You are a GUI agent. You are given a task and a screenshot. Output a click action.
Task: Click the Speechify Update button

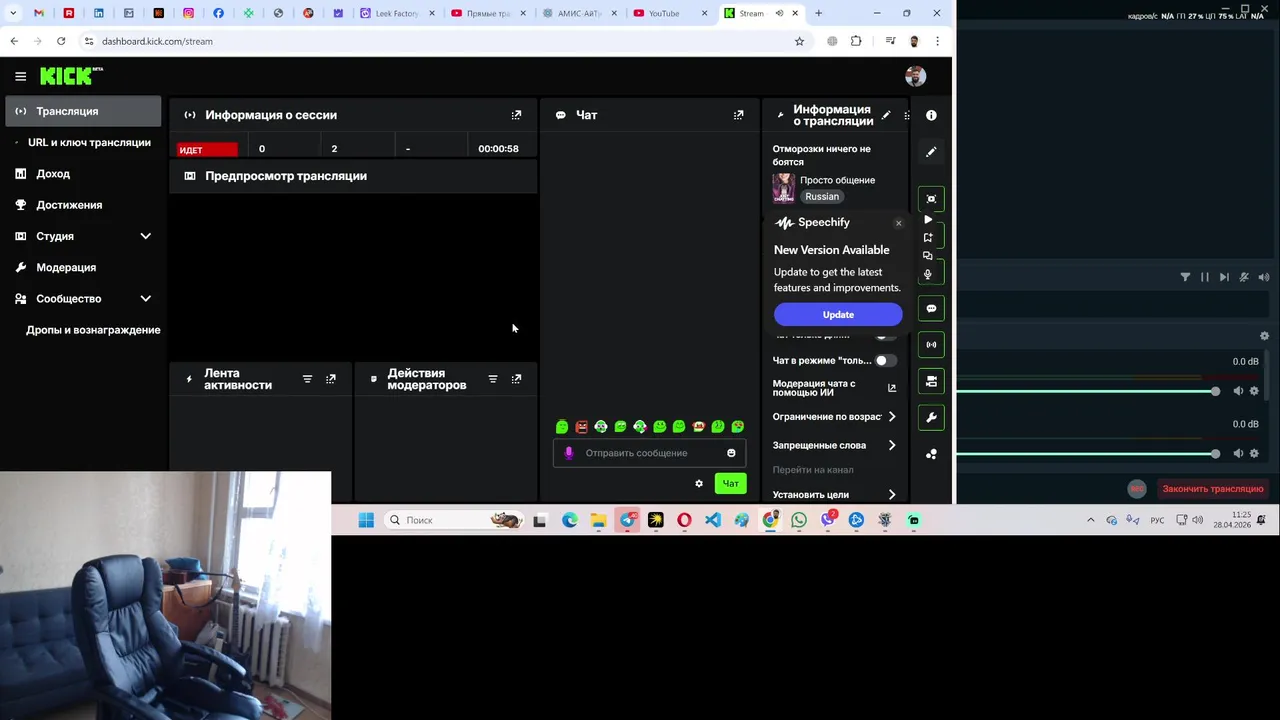838,315
